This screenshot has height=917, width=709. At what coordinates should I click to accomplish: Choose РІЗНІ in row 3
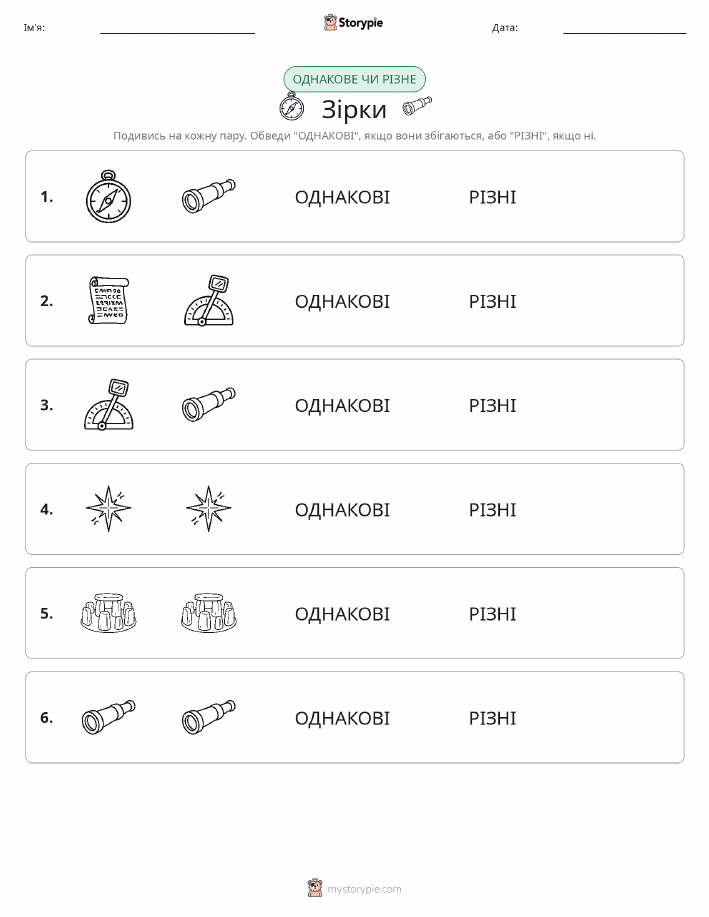pyautogui.click(x=493, y=405)
